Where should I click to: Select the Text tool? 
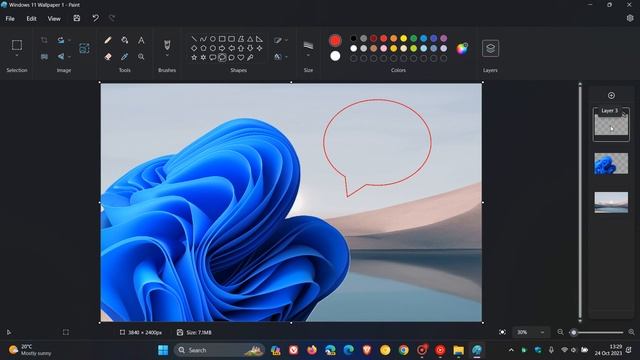[141, 40]
